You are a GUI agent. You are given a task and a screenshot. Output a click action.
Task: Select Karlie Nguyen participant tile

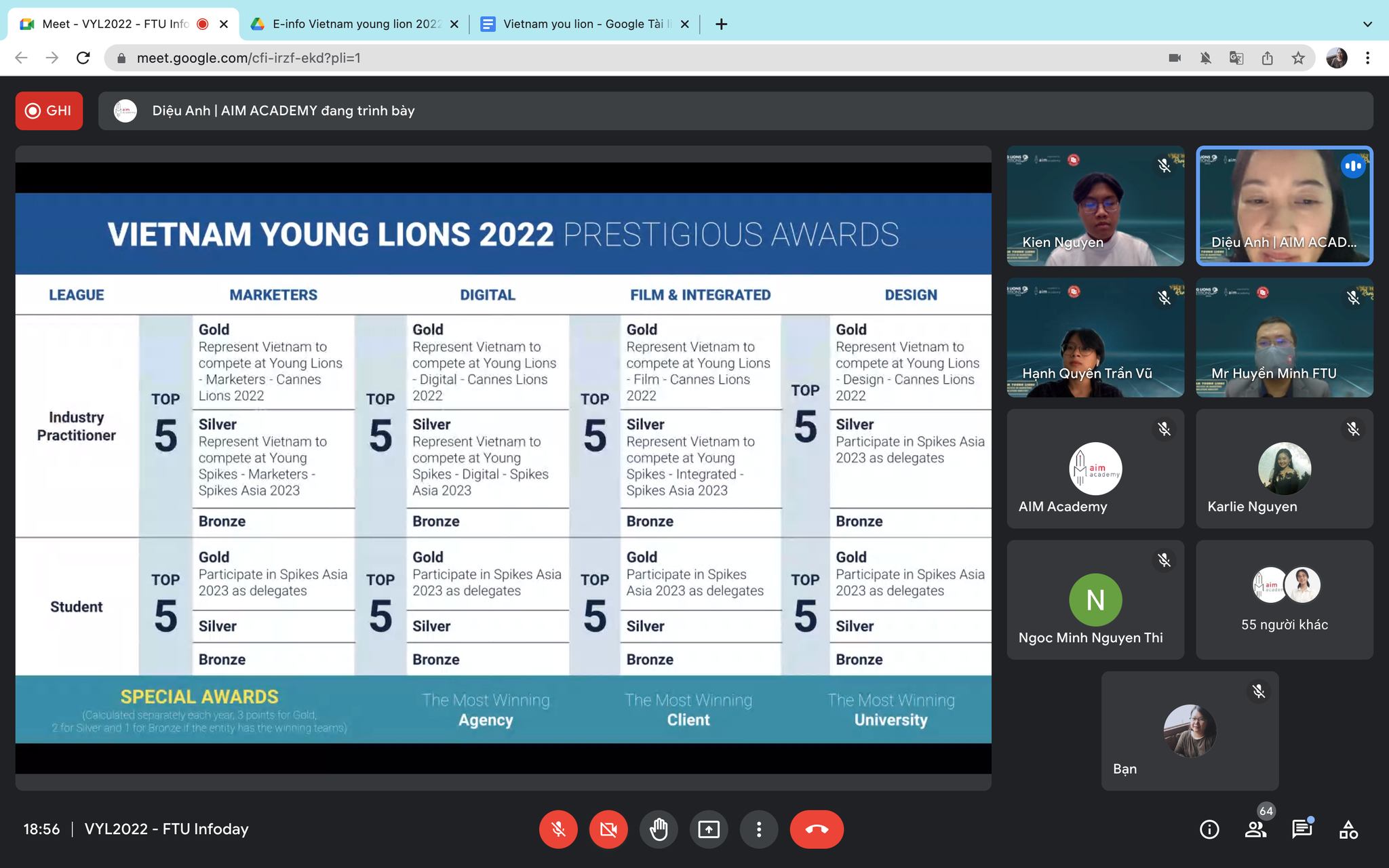pos(1285,469)
